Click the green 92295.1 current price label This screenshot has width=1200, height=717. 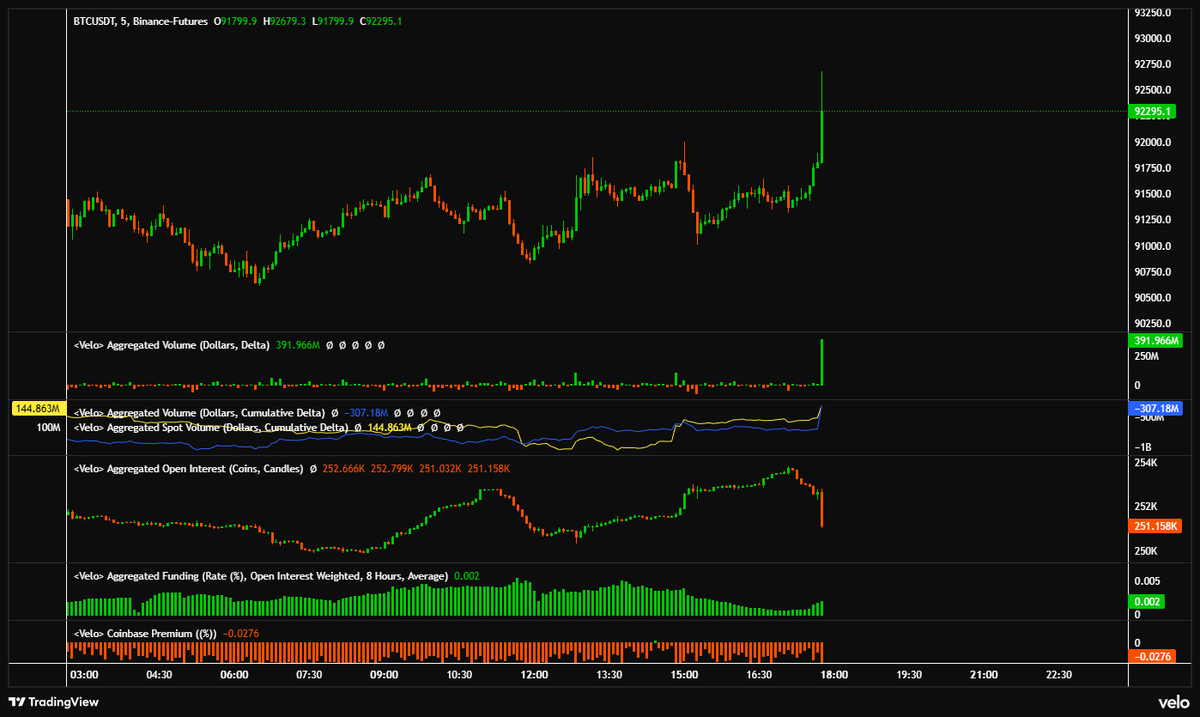tap(1152, 112)
